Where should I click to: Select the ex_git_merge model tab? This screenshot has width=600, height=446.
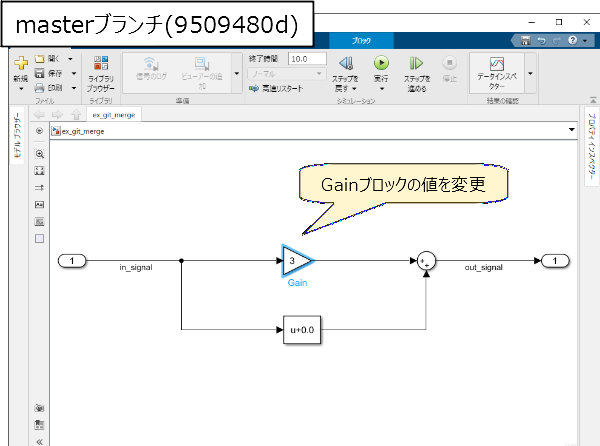tap(114, 115)
